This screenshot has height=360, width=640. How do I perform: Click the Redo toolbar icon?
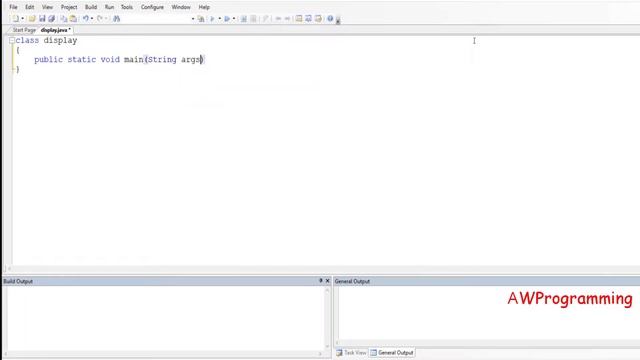point(100,19)
